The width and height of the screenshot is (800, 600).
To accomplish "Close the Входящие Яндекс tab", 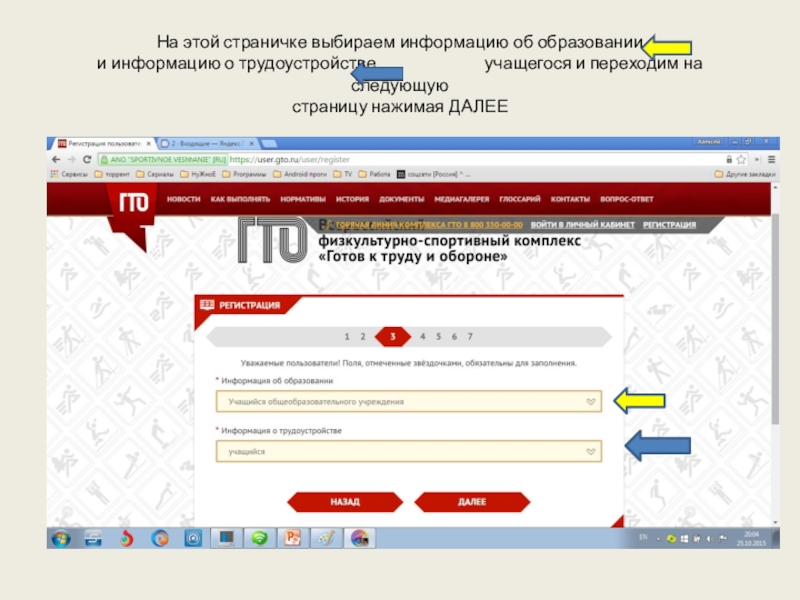I will click(252, 144).
